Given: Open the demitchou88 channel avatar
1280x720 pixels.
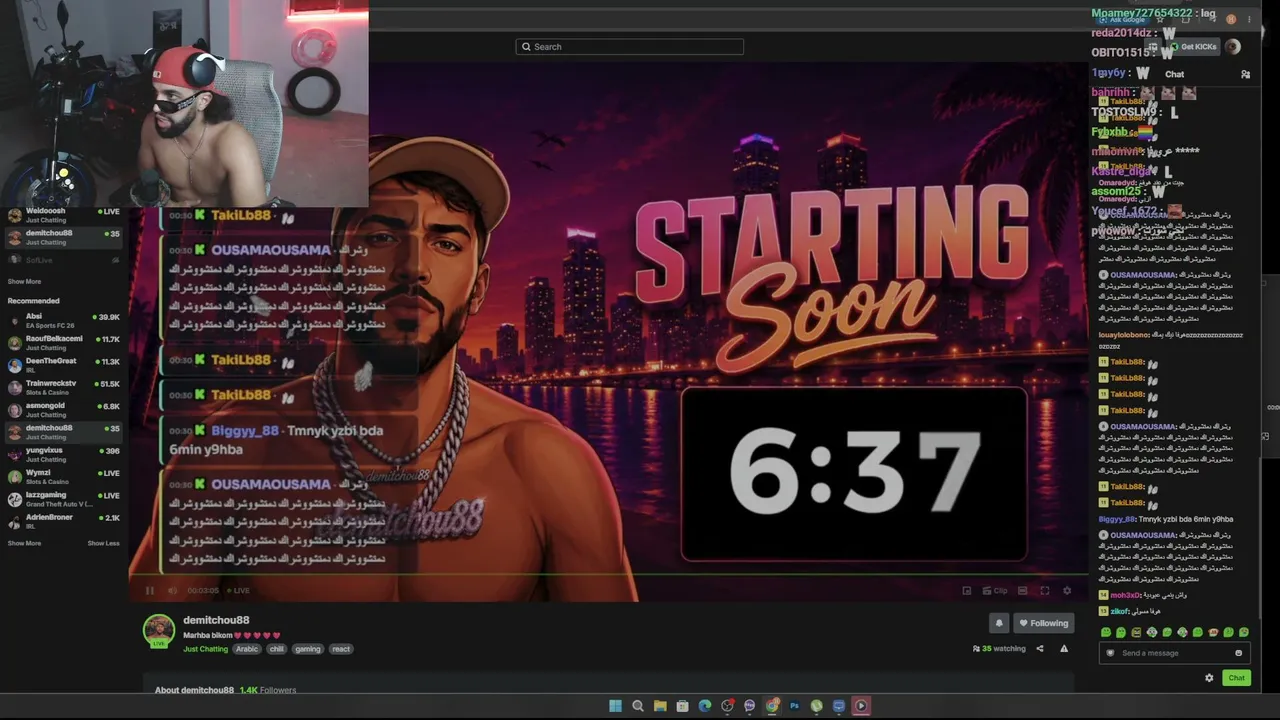Looking at the screenshot, I should click(x=159, y=631).
